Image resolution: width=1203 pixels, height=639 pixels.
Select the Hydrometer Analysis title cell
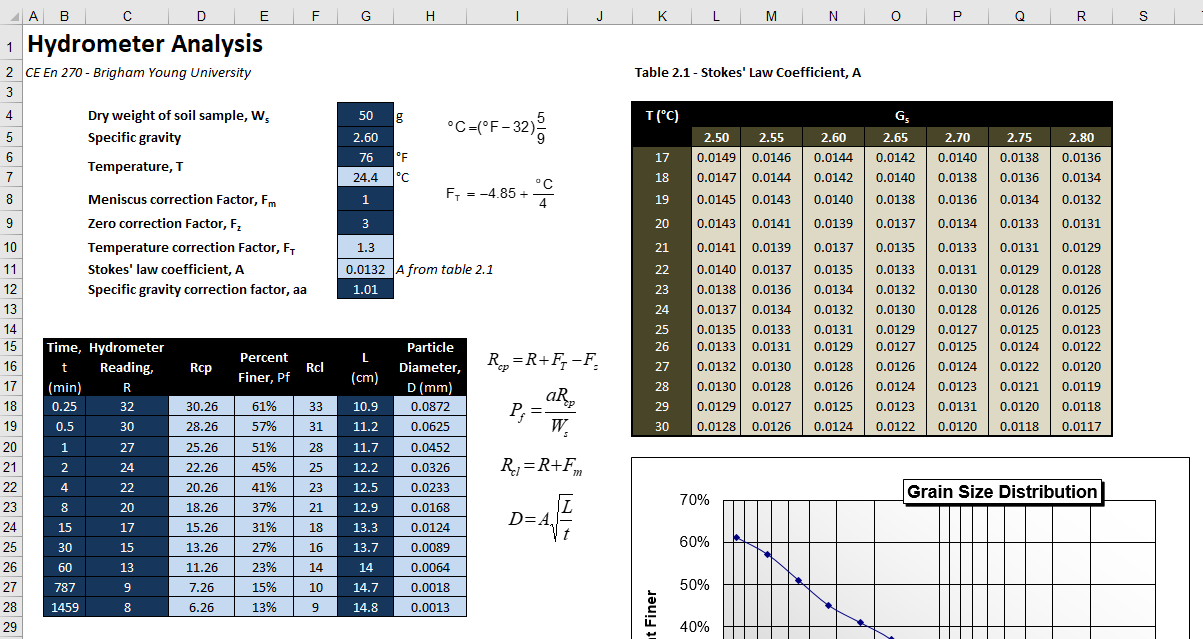point(145,44)
